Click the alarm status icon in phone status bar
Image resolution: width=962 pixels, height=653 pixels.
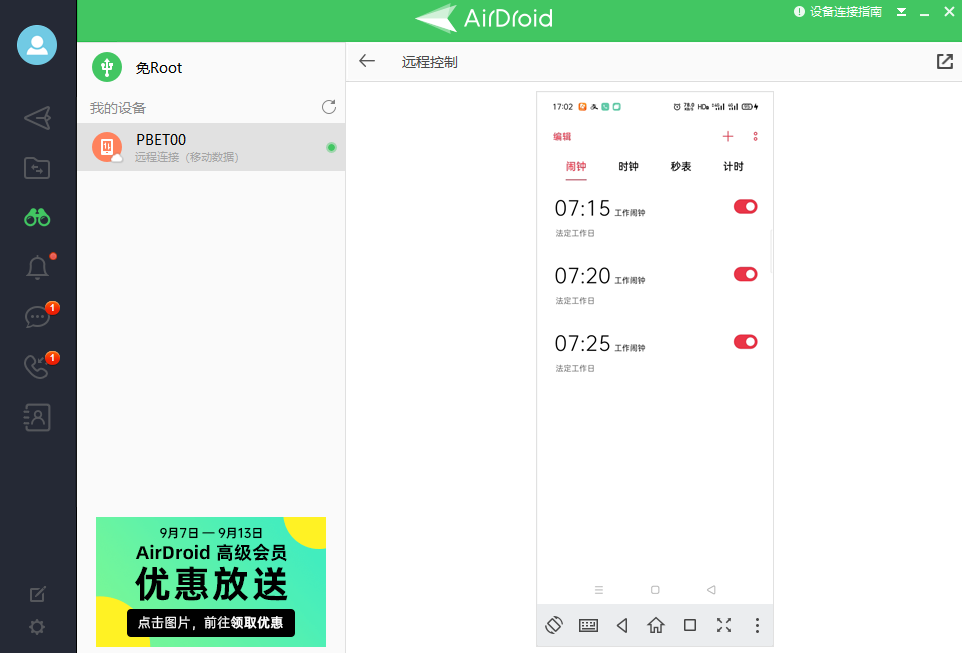677,107
